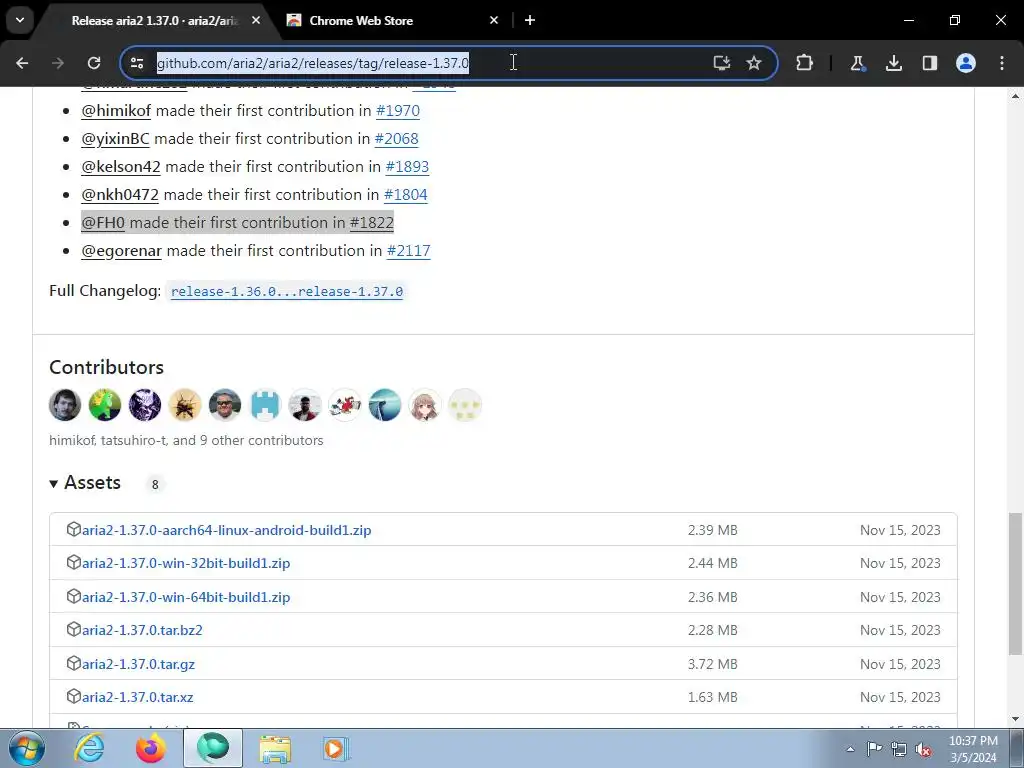Click the green dragon contributor avatar
The width and height of the screenshot is (1024, 768).
click(x=104, y=405)
